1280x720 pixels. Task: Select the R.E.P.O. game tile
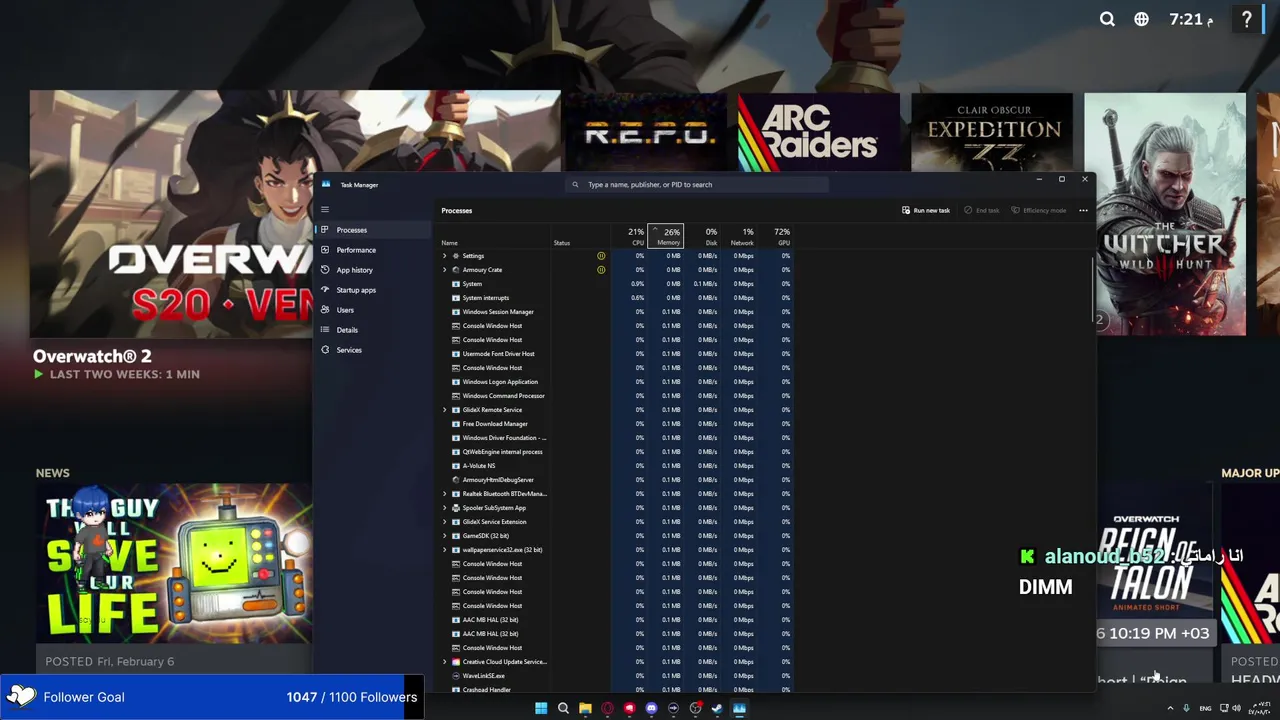click(645, 134)
